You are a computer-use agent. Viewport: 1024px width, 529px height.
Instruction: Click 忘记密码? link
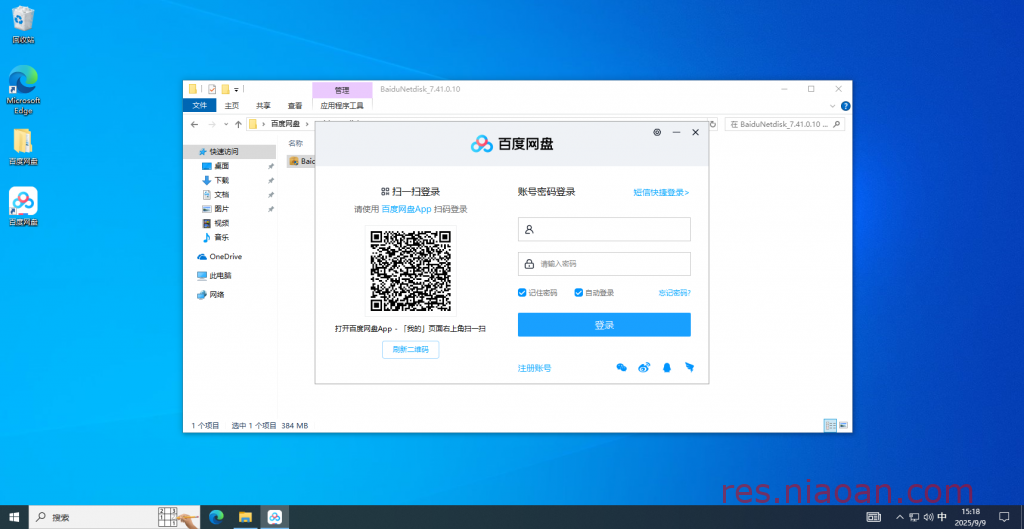point(675,293)
